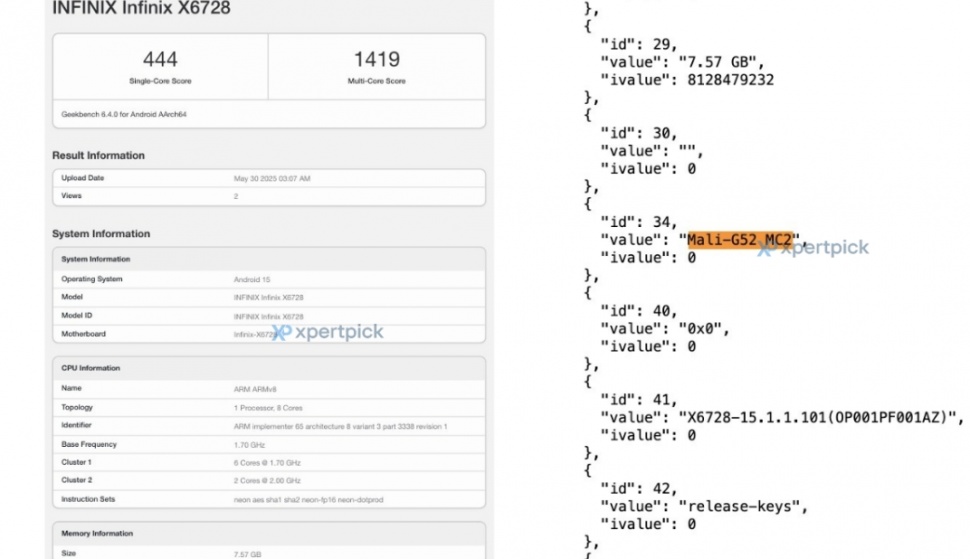Select the X6728-15.1.1.101(OP001PF001AZ) build string
This screenshot has height=559, width=970.
(817, 417)
